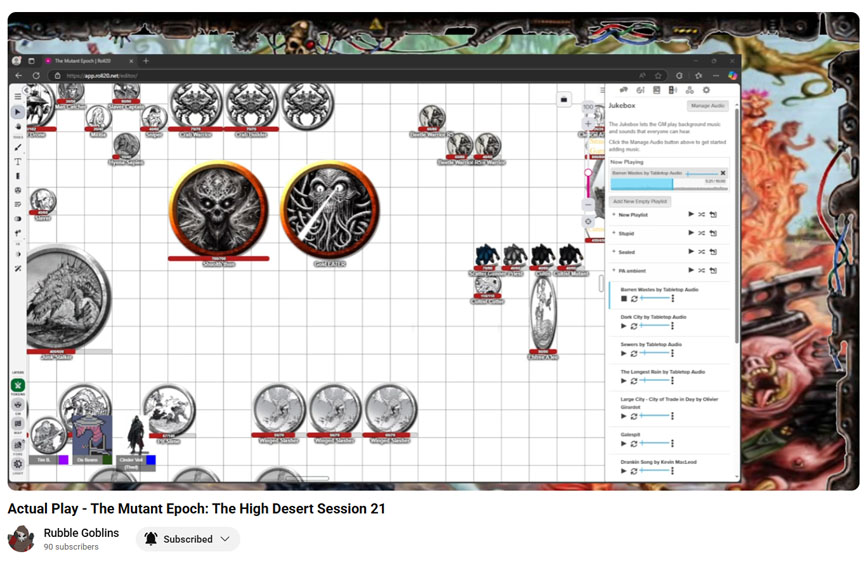
Task: Play The Longest Rain track
Action: pyautogui.click(x=624, y=381)
